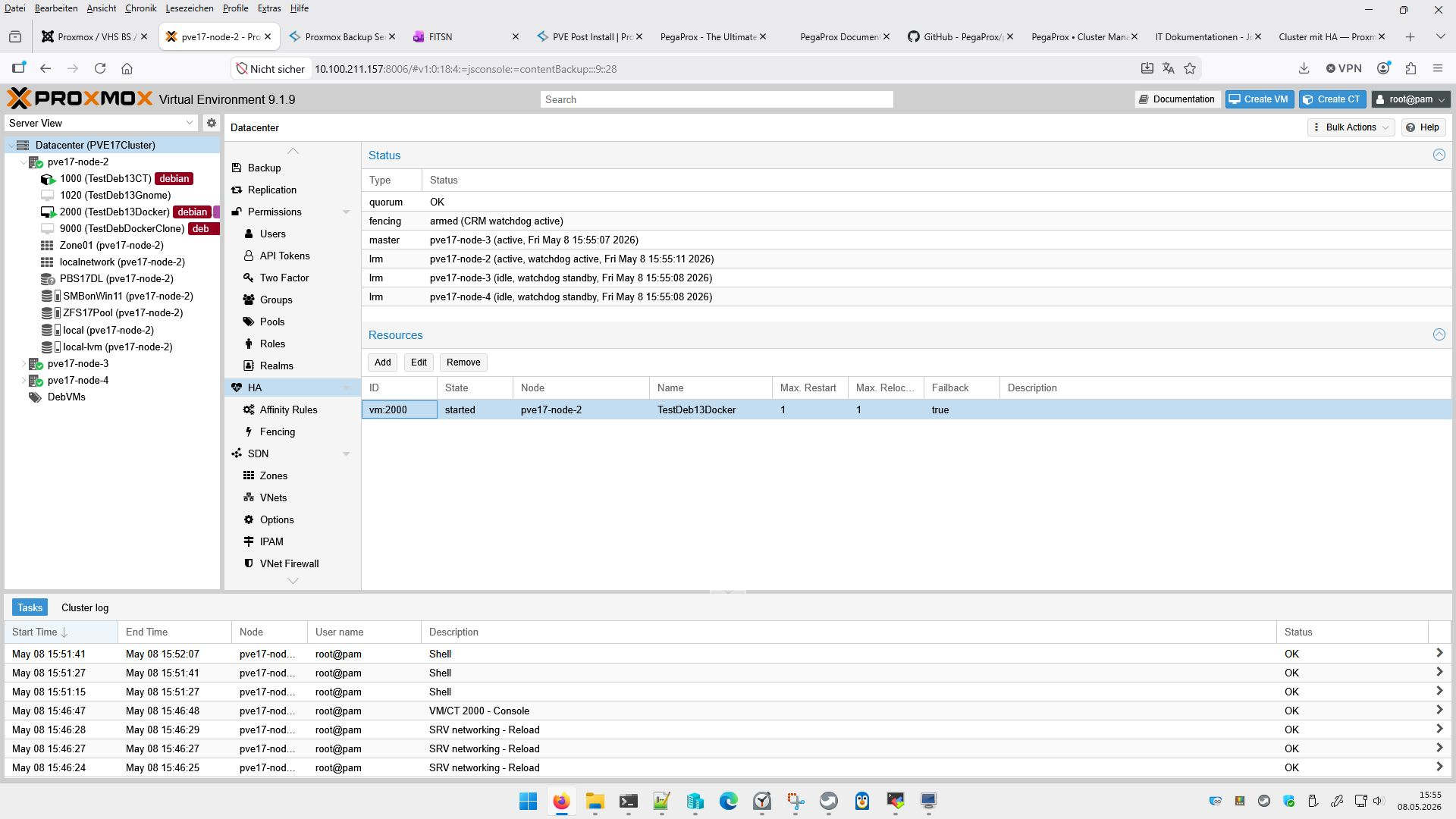Viewport: 1456px width, 819px height.
Task: Select the Tasks tab
Action: pyautogui.click(x=30, y=607)
